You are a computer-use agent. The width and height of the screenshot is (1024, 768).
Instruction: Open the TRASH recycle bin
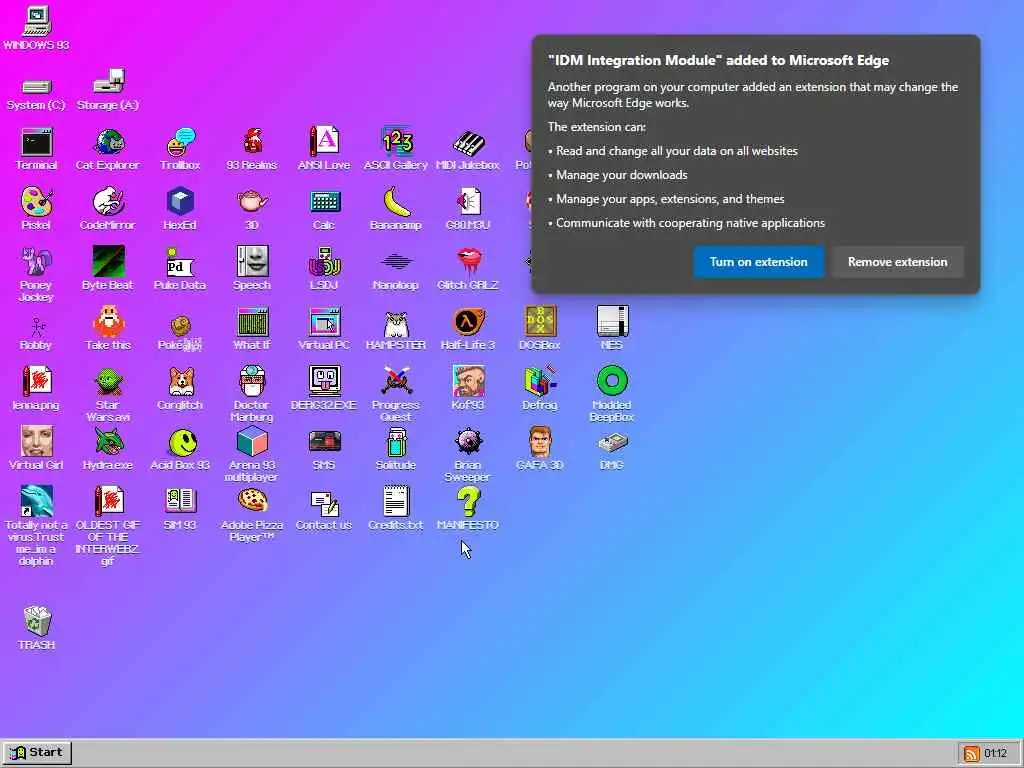pos(37,622)
